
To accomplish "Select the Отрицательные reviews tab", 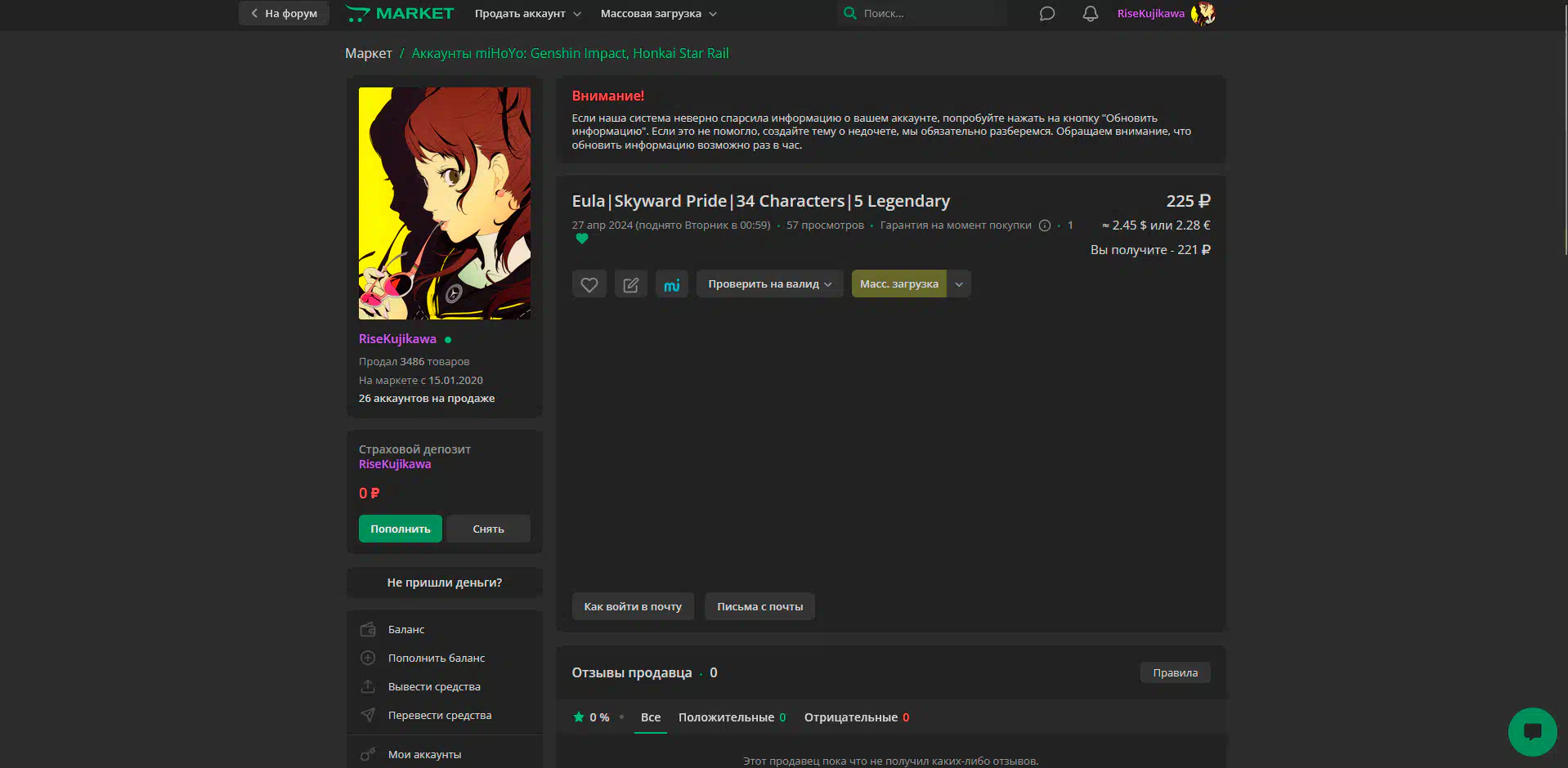I will 857,717.
